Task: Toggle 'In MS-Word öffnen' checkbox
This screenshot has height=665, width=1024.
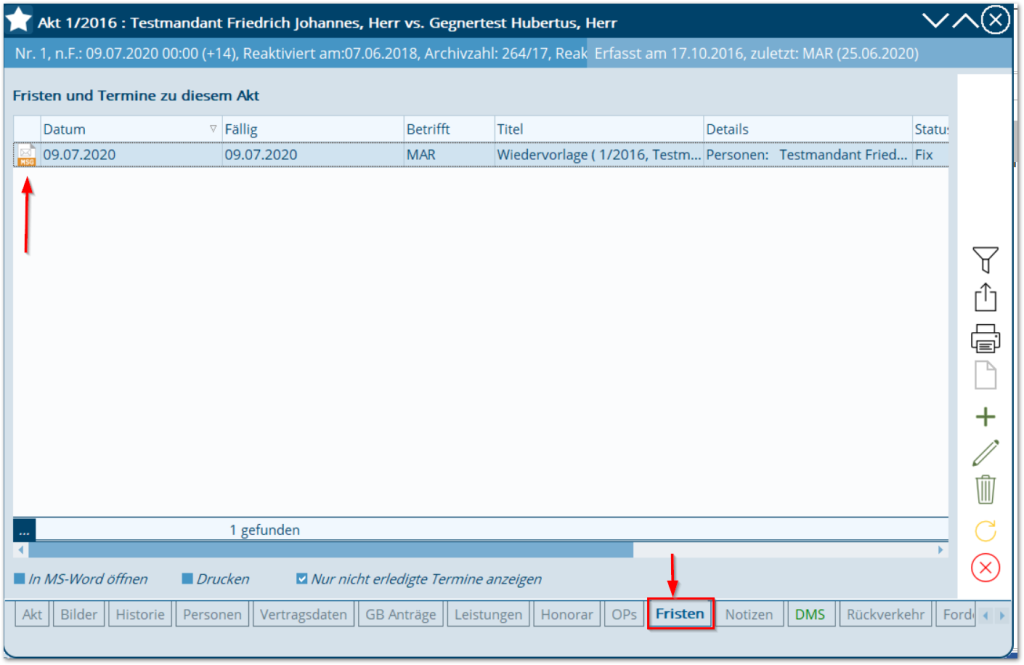Action: coord(20,579)
